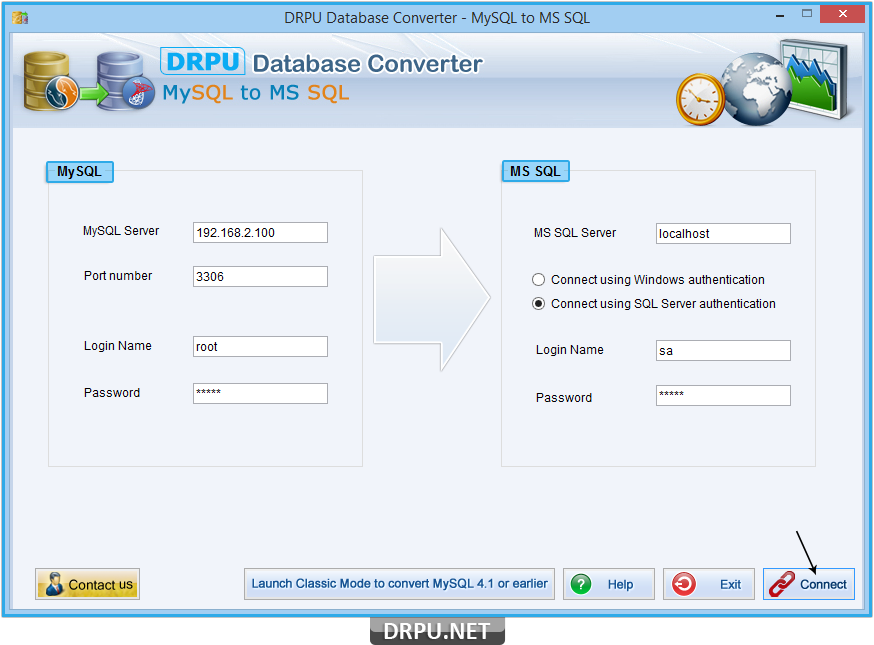874x645 pixels.
Task: Click the MS SQL group box header label
Action: pos(536,171)
